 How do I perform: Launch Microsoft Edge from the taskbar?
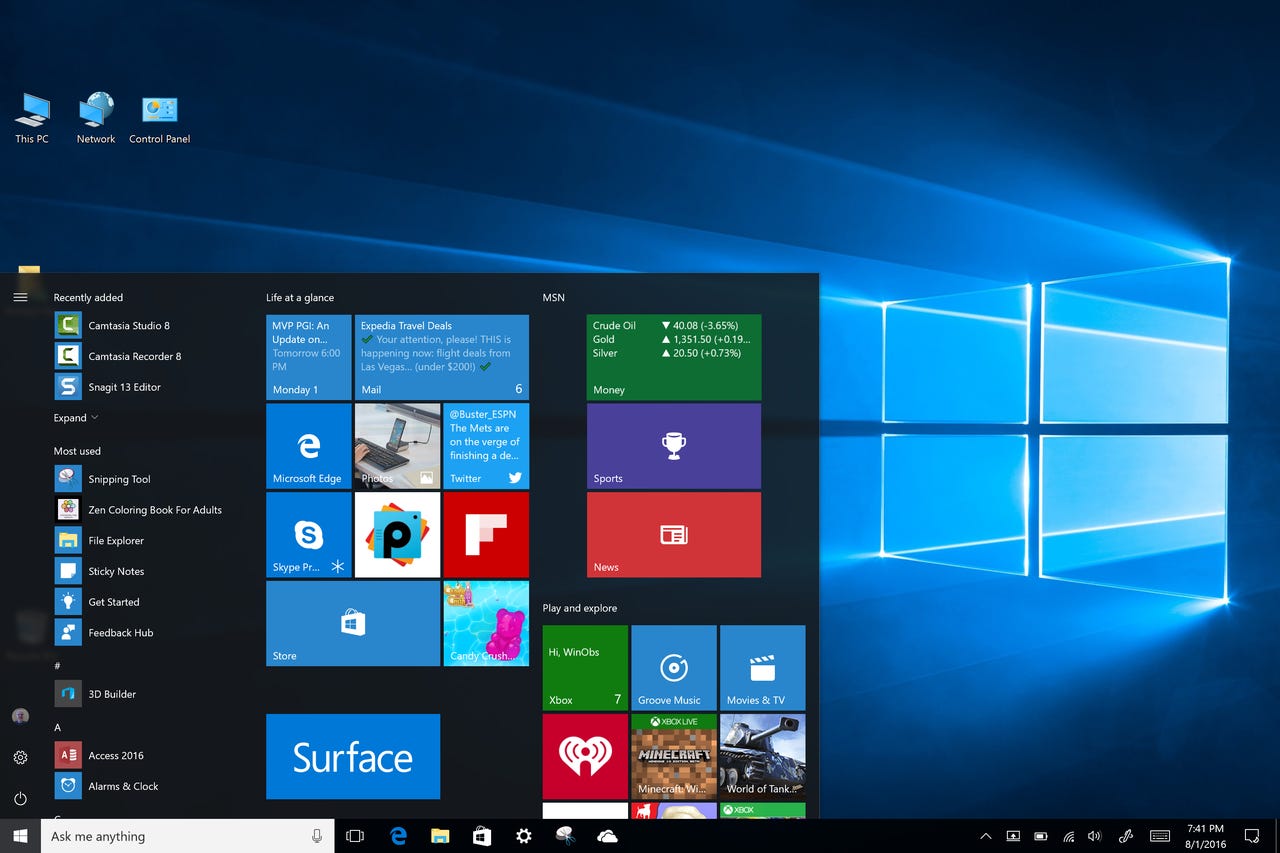pyautogui.click(x=398, y=836)
